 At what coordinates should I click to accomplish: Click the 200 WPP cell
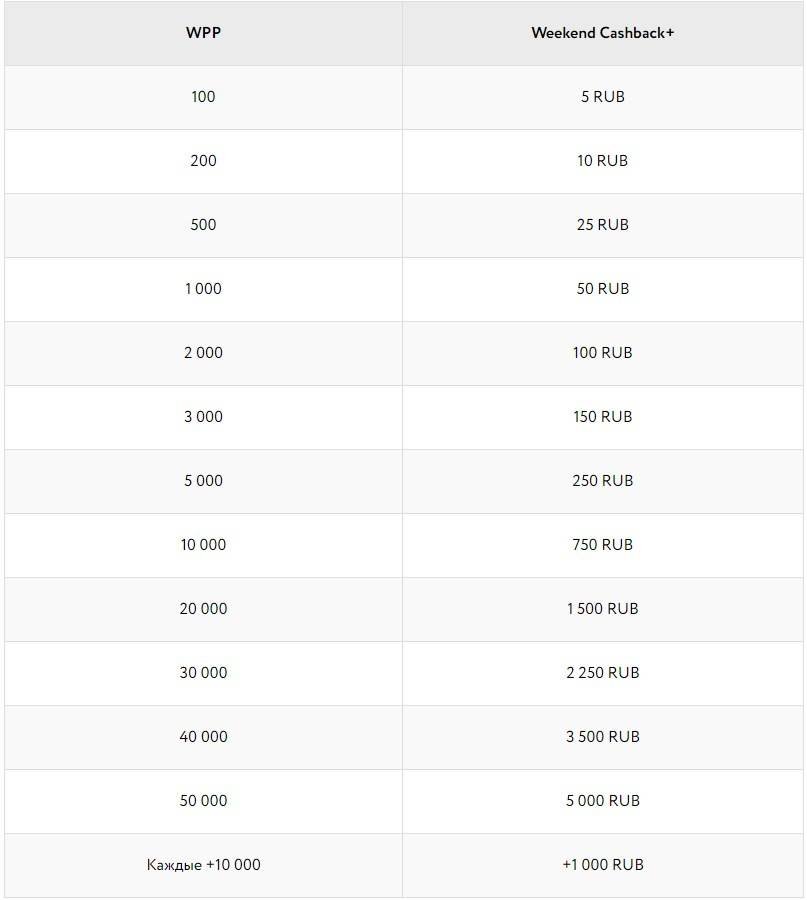coord(203,161)
